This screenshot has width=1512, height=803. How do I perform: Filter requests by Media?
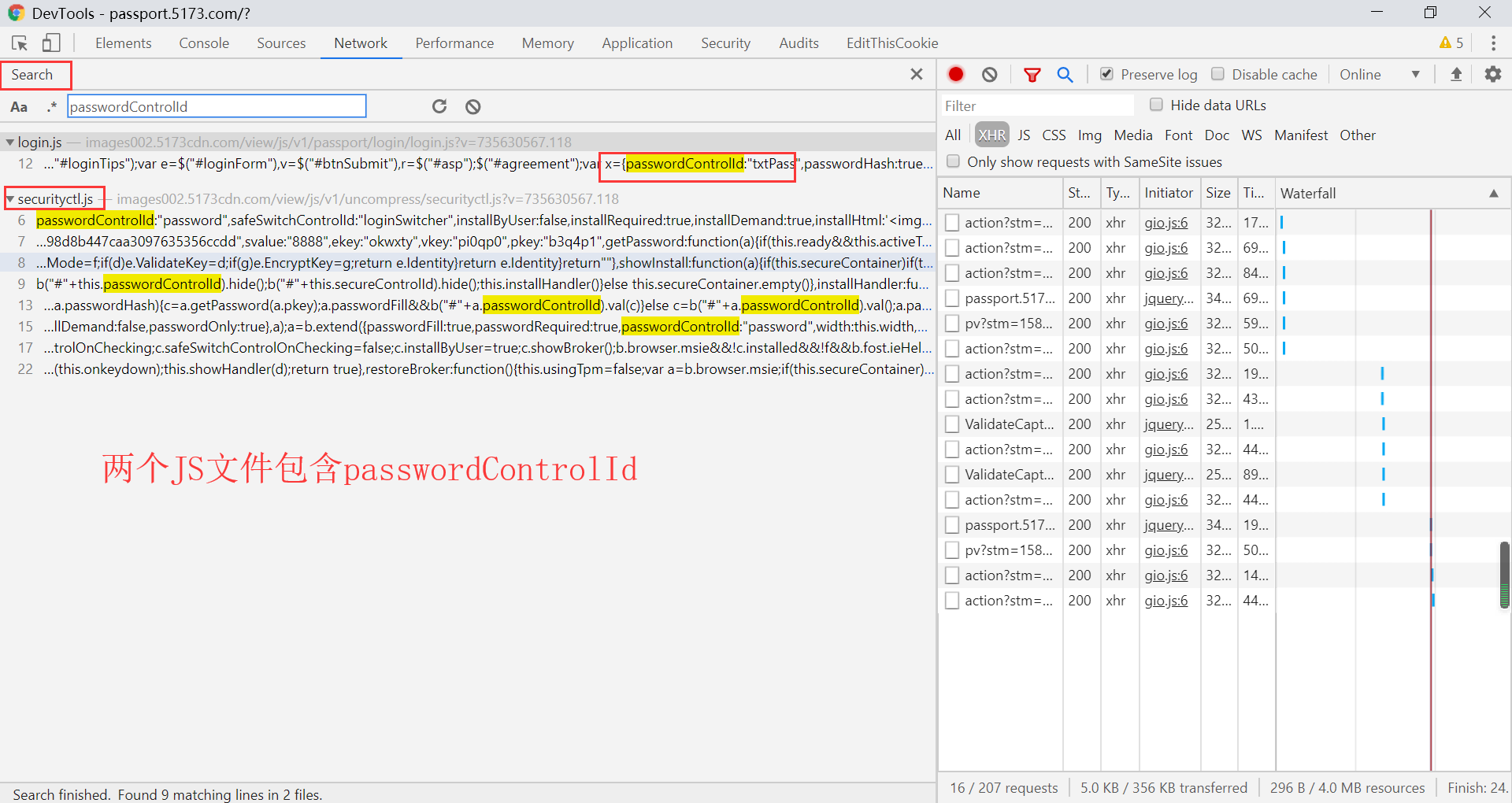tap(1133, 135)
